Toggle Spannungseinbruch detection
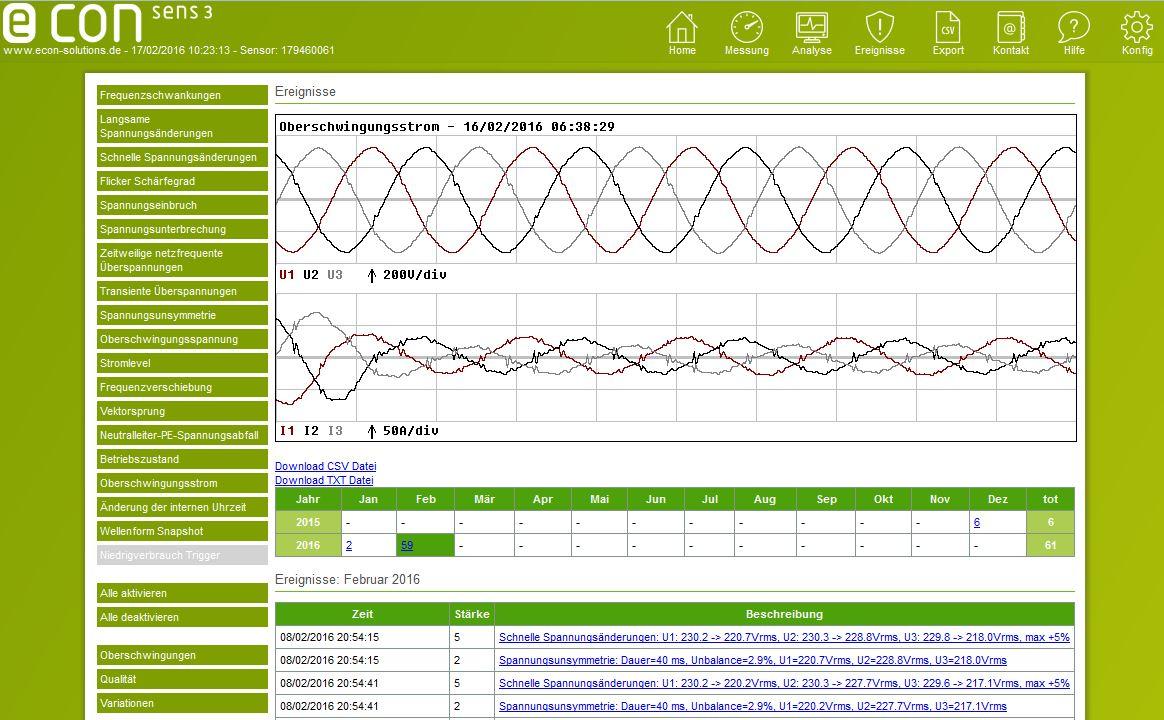The height and width of the screenshot is (720, 1164). tap(182, 205)
